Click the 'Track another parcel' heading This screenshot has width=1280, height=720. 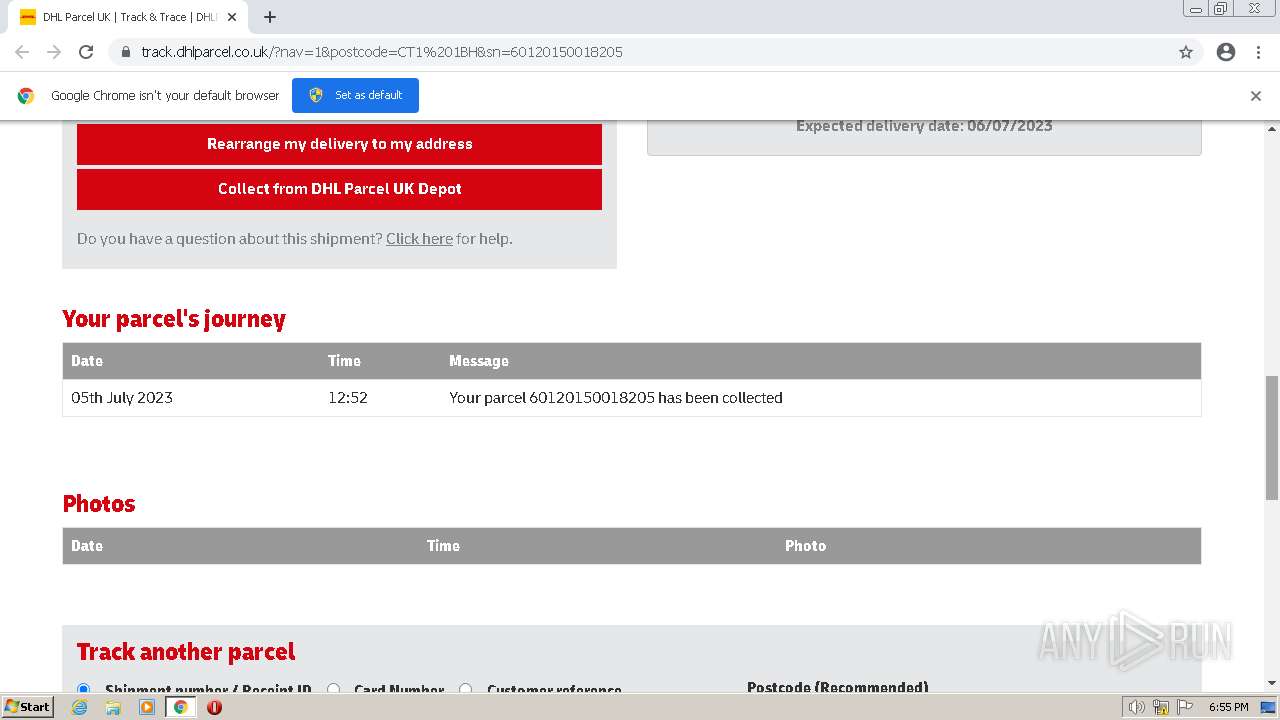coord(186,652)
